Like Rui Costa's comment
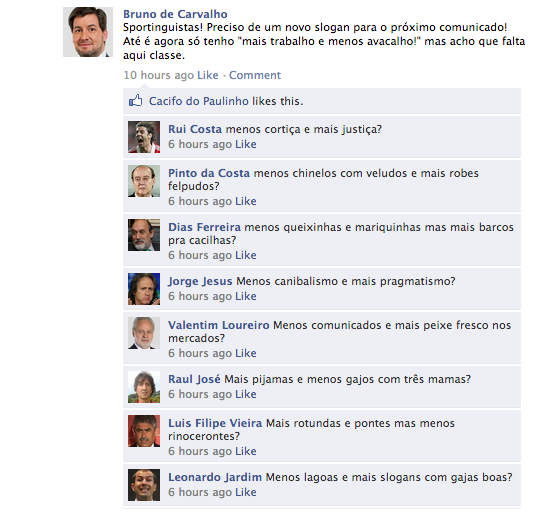 coord(246,144)
